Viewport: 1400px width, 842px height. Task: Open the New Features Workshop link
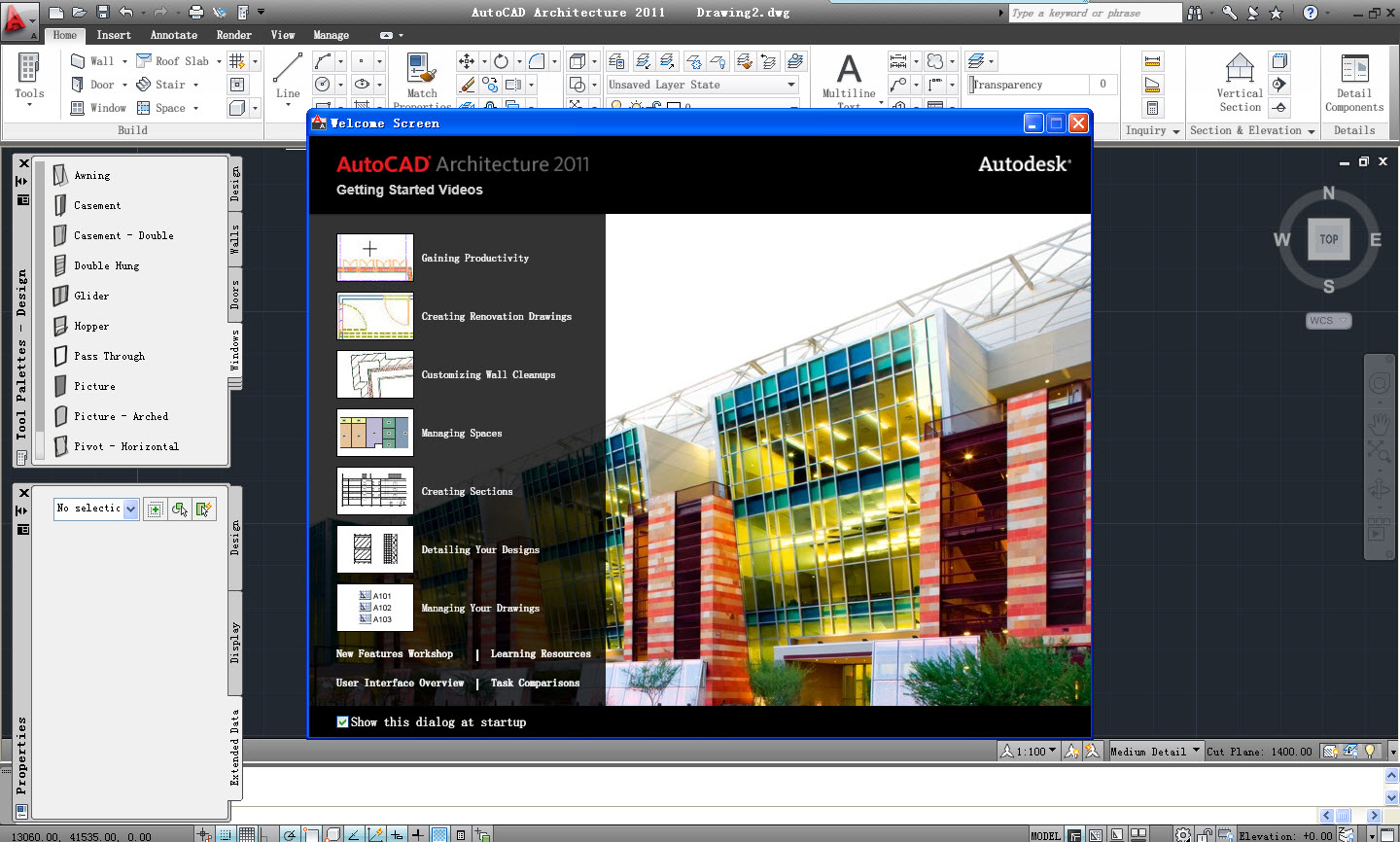[x=395, y=653]
